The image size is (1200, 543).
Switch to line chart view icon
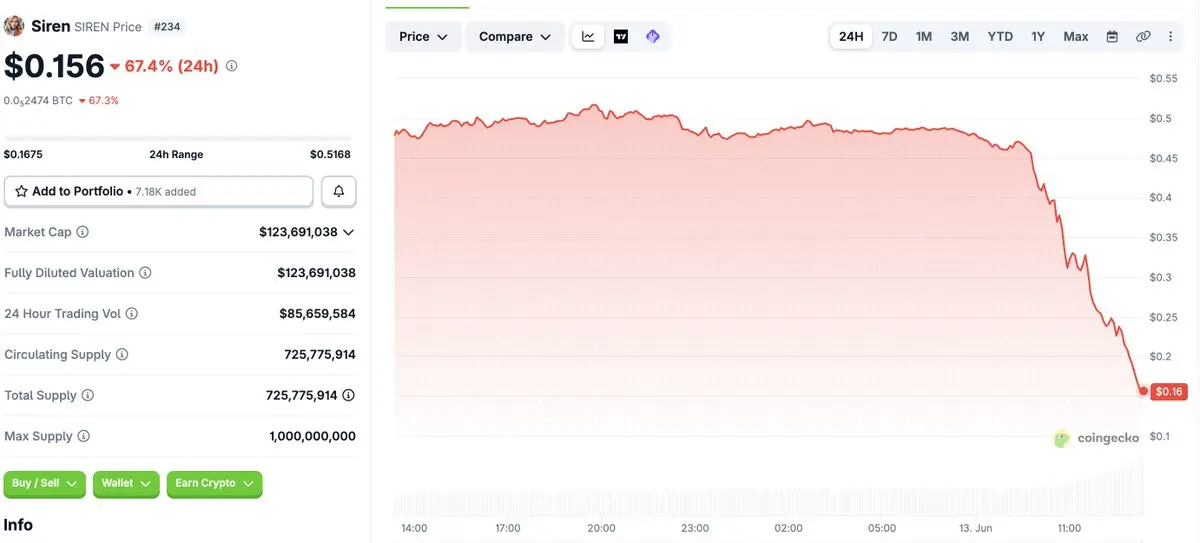coord(588,37)
